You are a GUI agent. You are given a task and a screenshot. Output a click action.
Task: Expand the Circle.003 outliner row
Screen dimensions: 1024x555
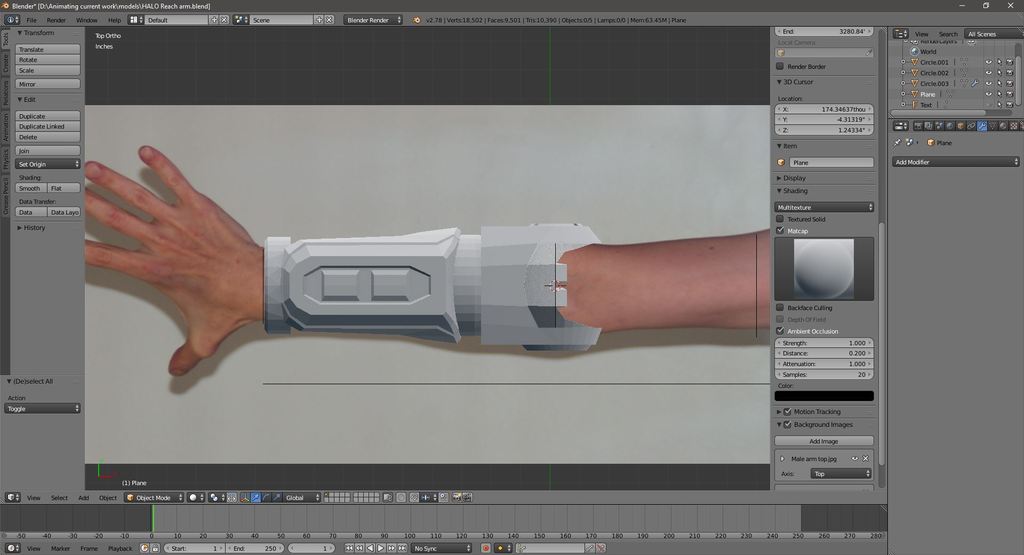903,84
